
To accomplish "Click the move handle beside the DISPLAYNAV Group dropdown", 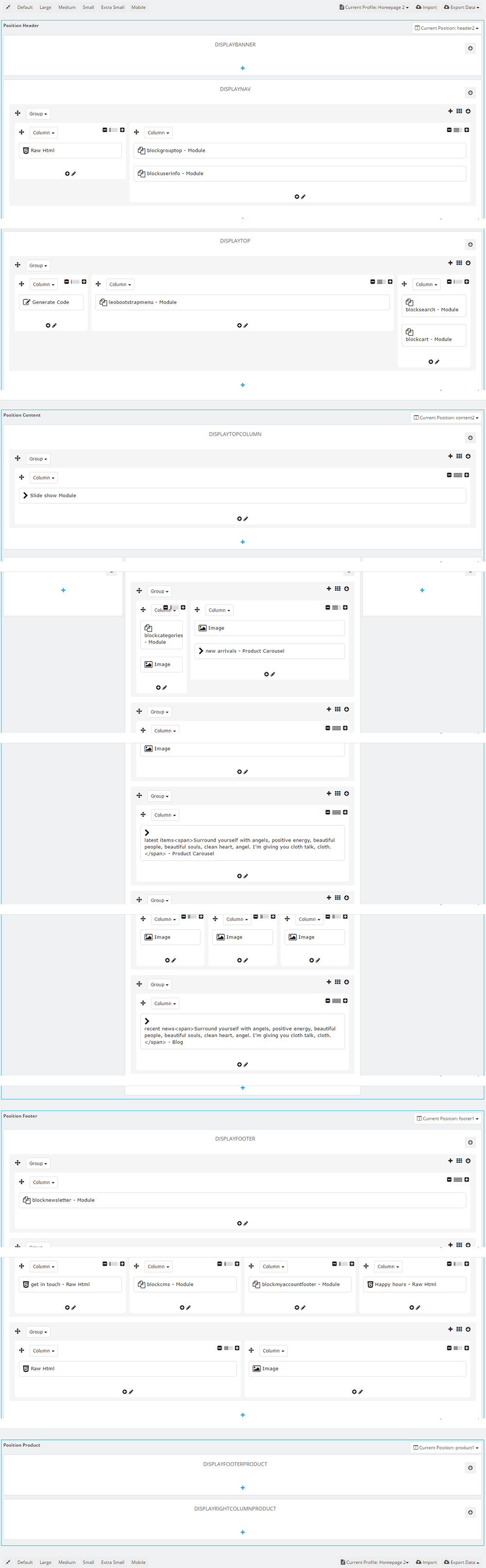I will pyautogui.click(x=17, y=113).
